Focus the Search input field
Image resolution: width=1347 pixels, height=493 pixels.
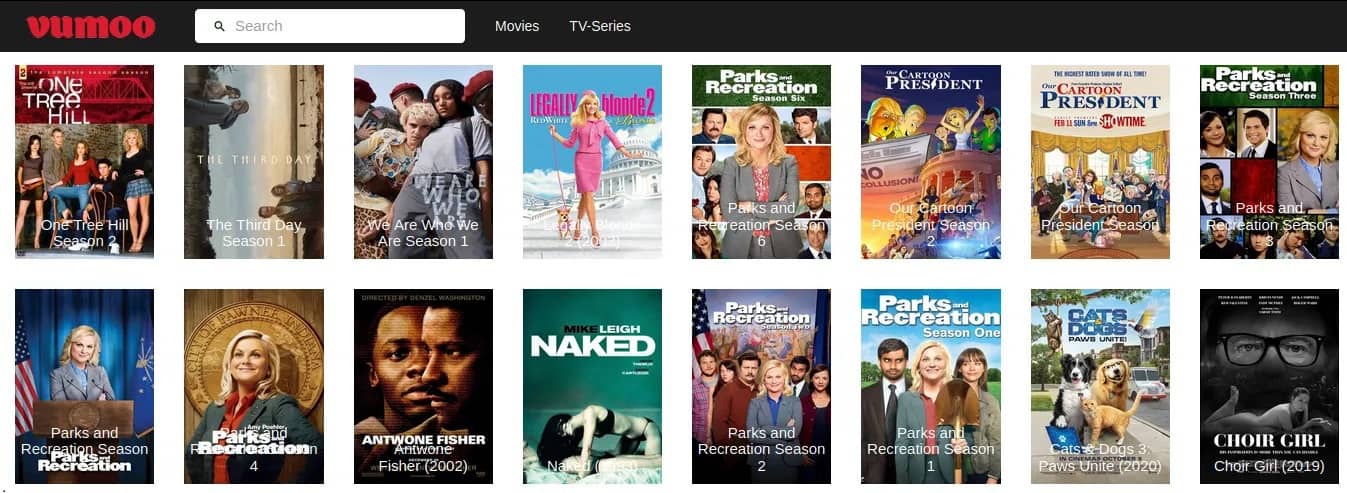(x=340, y=26)
